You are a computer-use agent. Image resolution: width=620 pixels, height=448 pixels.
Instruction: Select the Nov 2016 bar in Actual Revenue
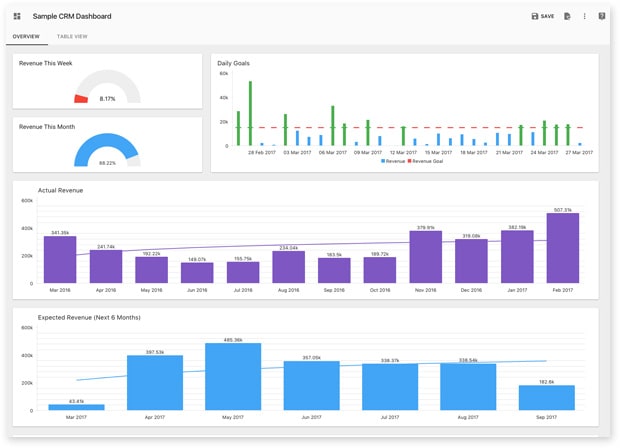425,257
